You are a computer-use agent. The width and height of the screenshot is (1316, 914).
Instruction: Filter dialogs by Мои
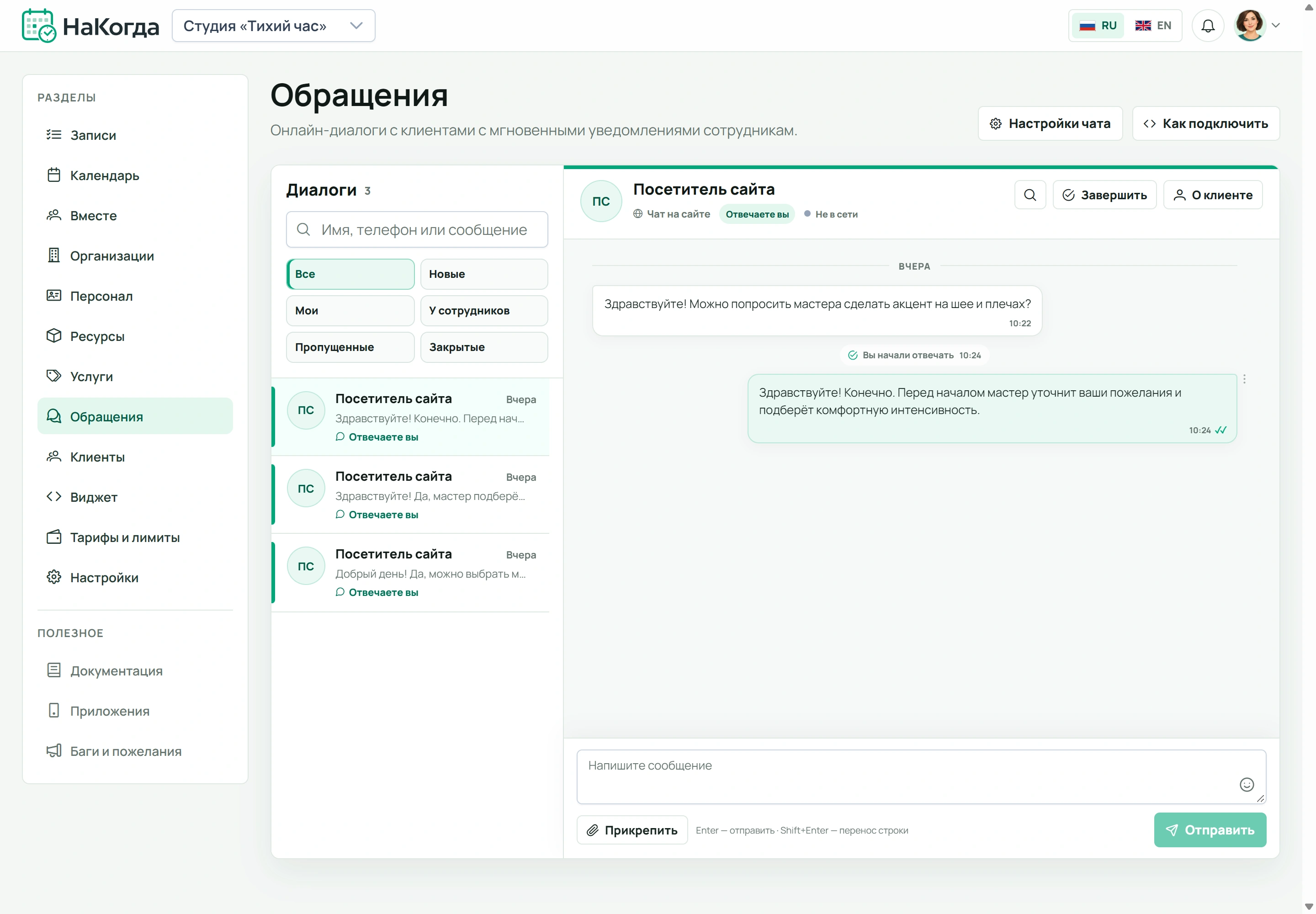pos(350,310)
